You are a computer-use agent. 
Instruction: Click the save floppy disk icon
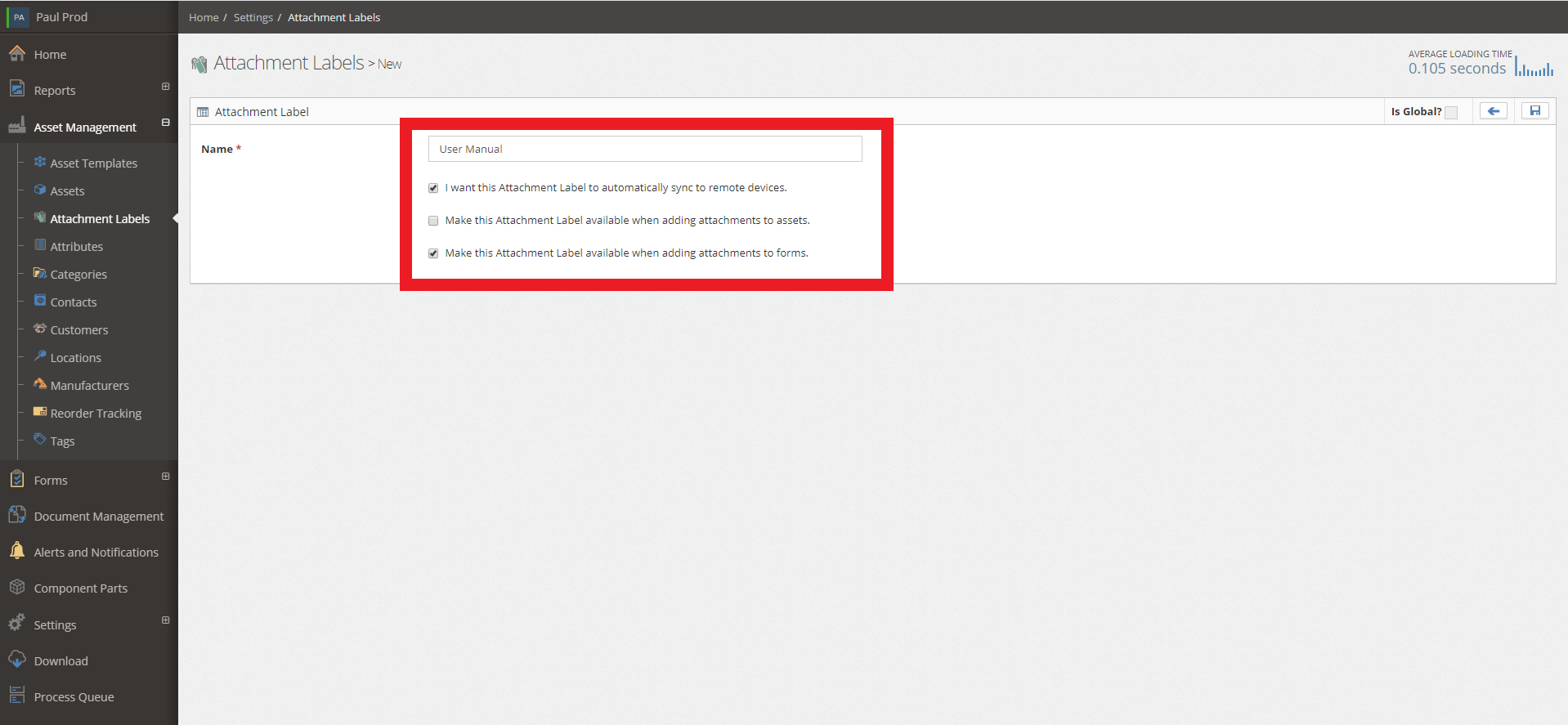click(x=1534, y=111)
